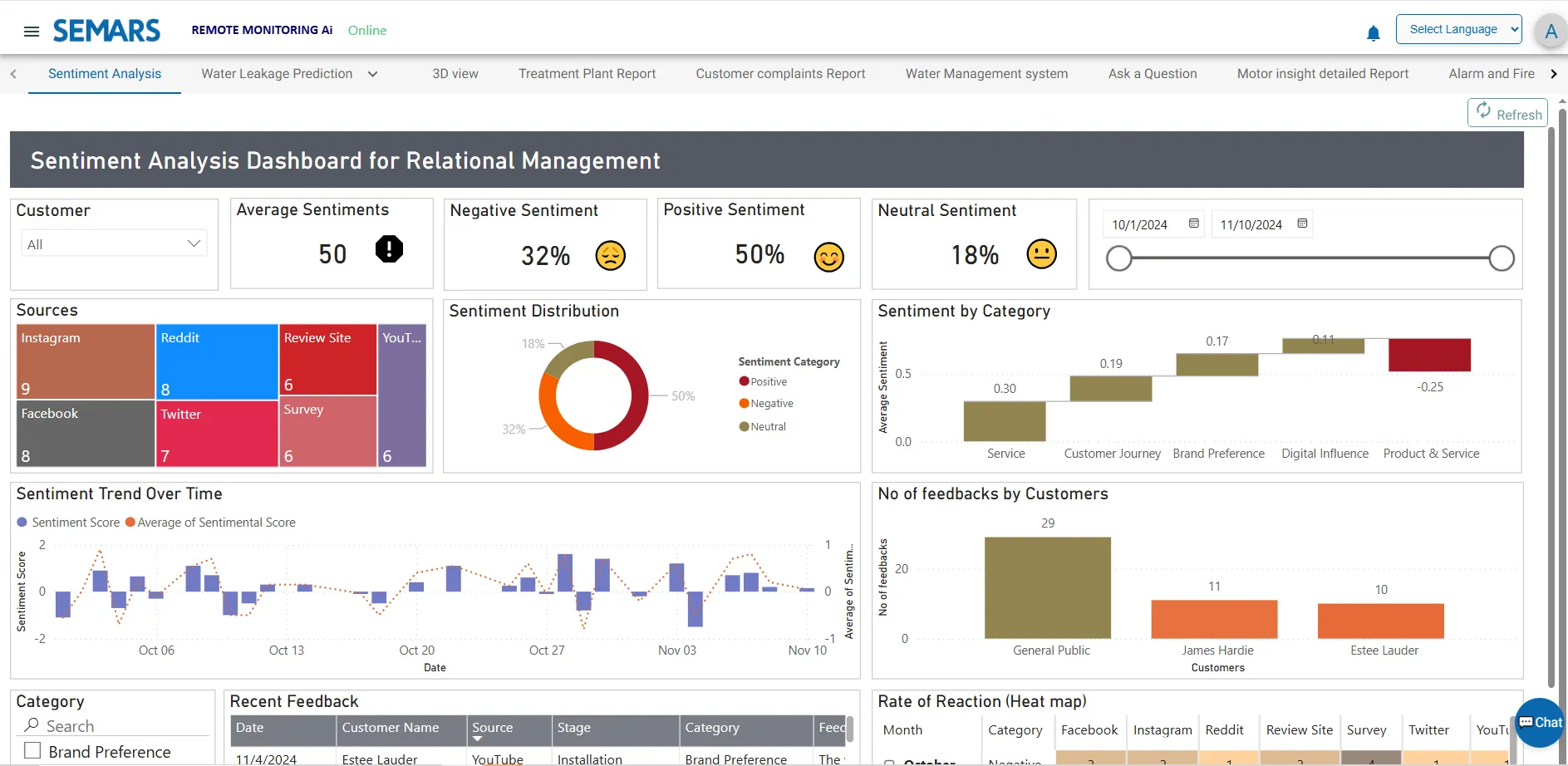This screenshot has height=766, width=1568.
Task: Click the left date range slider handle
Action: (1119, 258)
